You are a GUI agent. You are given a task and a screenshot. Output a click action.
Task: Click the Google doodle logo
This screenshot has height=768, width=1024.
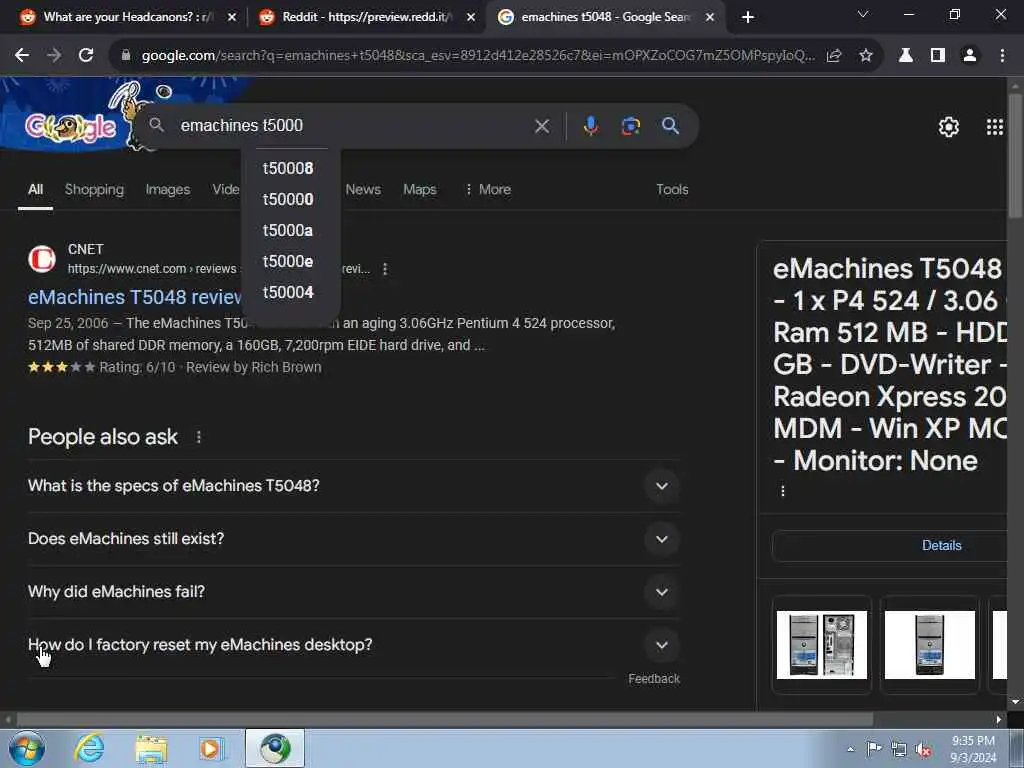[71, 127]
